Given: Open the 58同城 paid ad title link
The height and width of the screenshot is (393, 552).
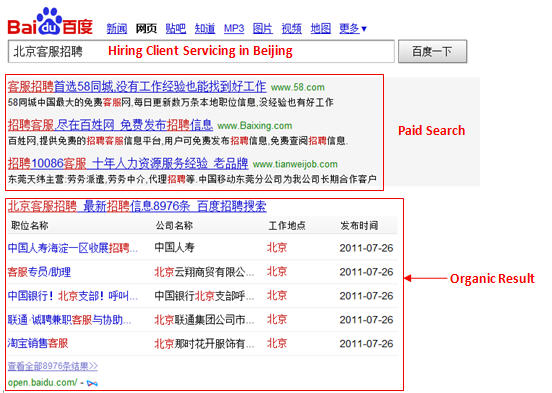Looking at the screenshot, I should pyautogui.click(x=137, y=86).
